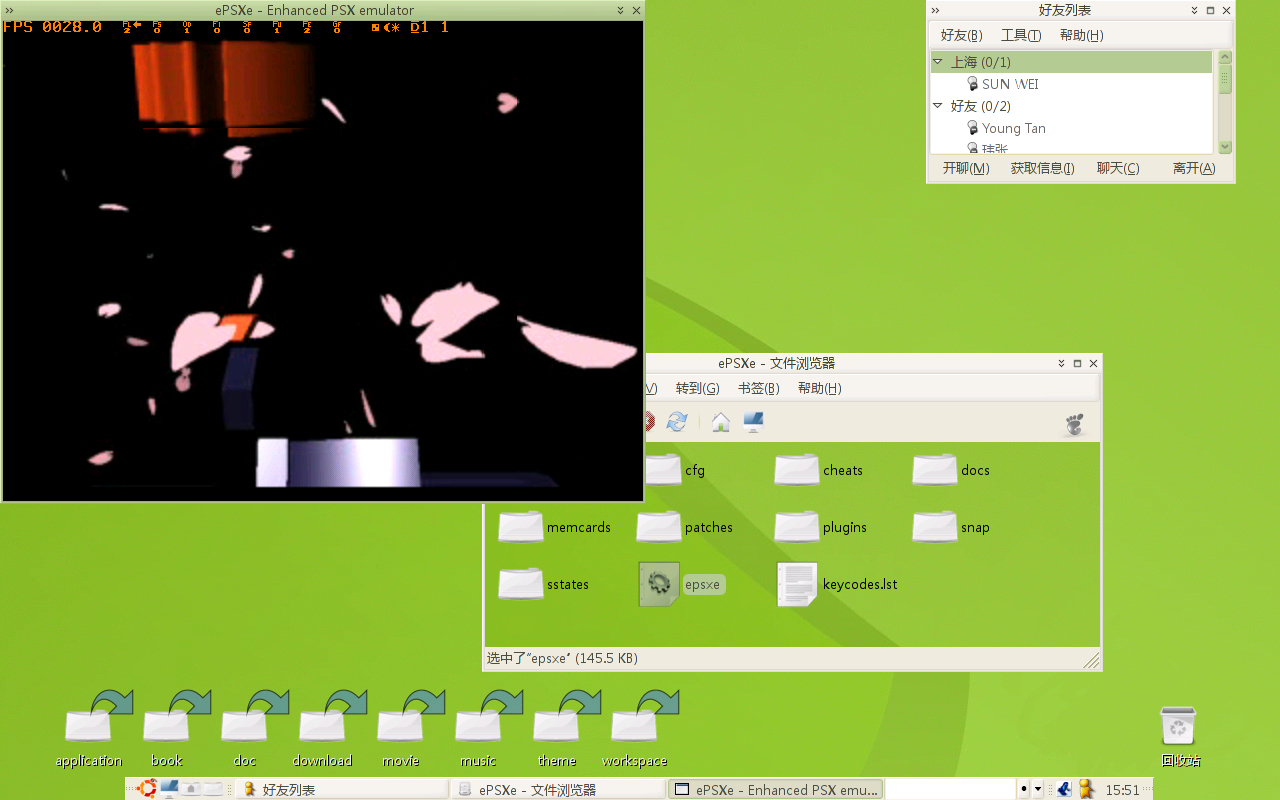
Task: Click the Ubuntu logo menu in the panel
Action: point(148,789)
